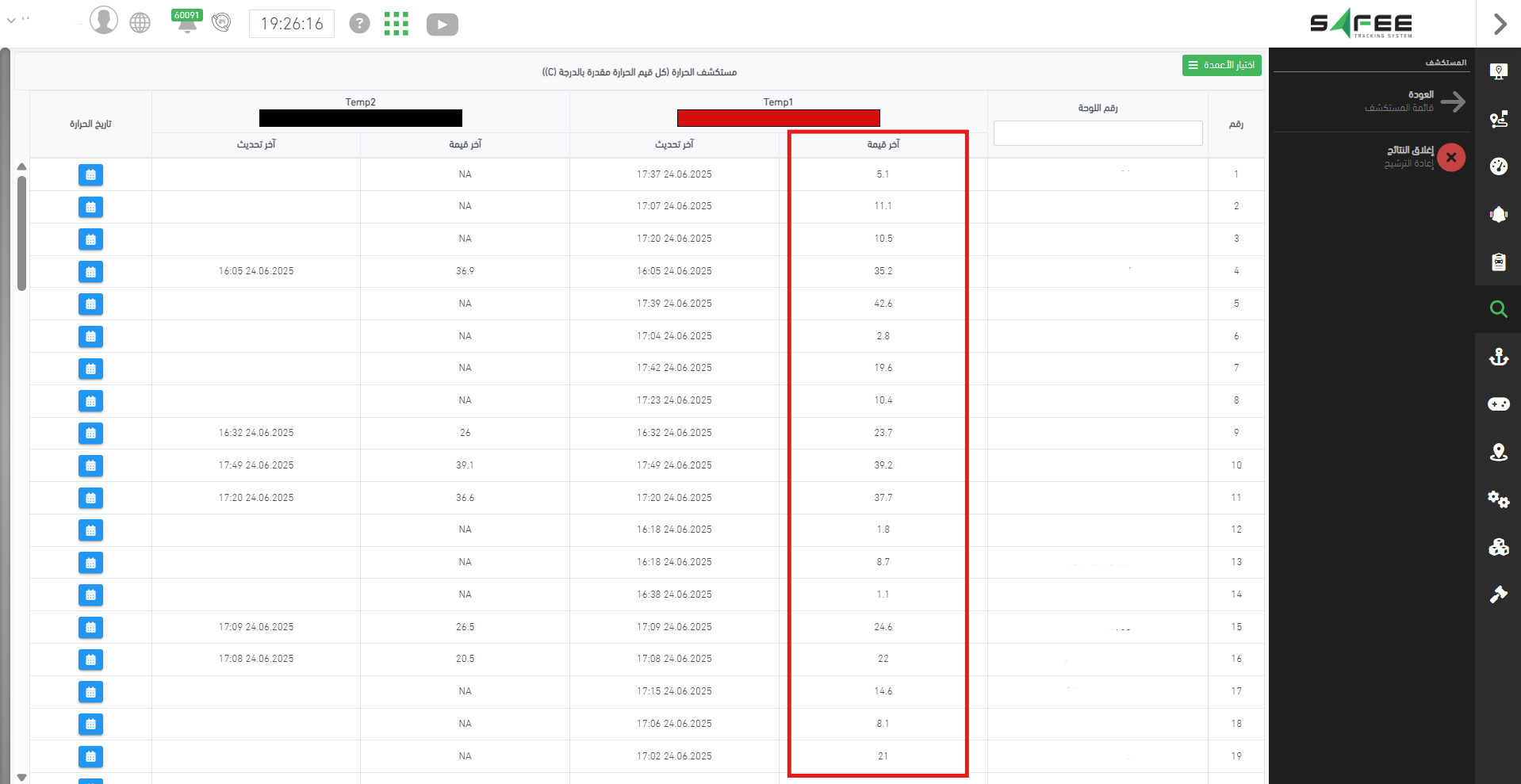Click the globe language icon
The height and width of the screenshot is (784, 1521).
[140, 23]
